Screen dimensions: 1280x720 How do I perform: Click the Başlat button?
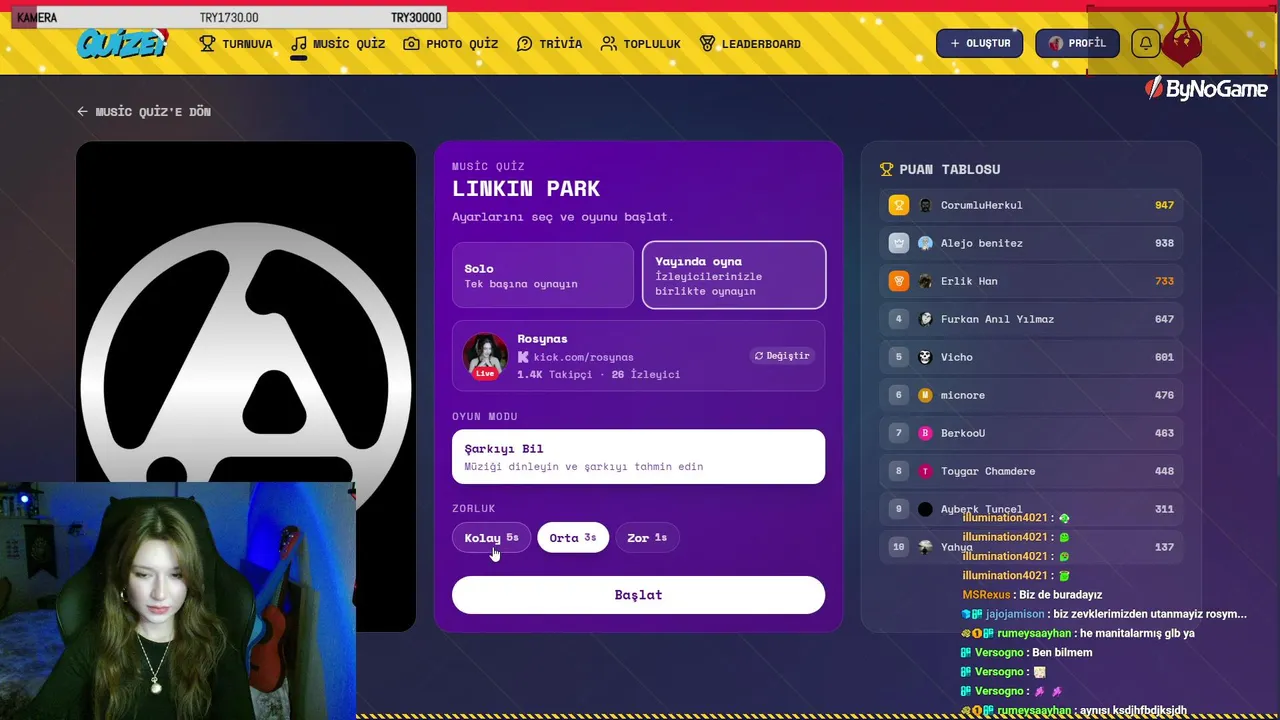coord(638,595)
